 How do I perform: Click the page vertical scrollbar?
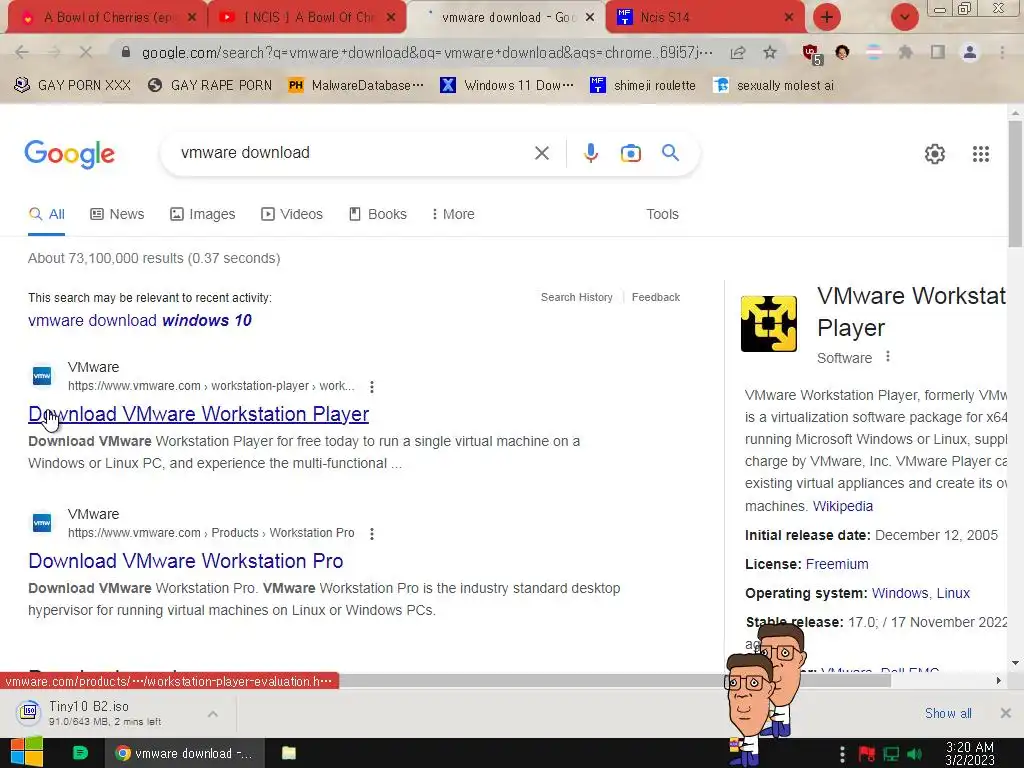tap(1015, 184)
